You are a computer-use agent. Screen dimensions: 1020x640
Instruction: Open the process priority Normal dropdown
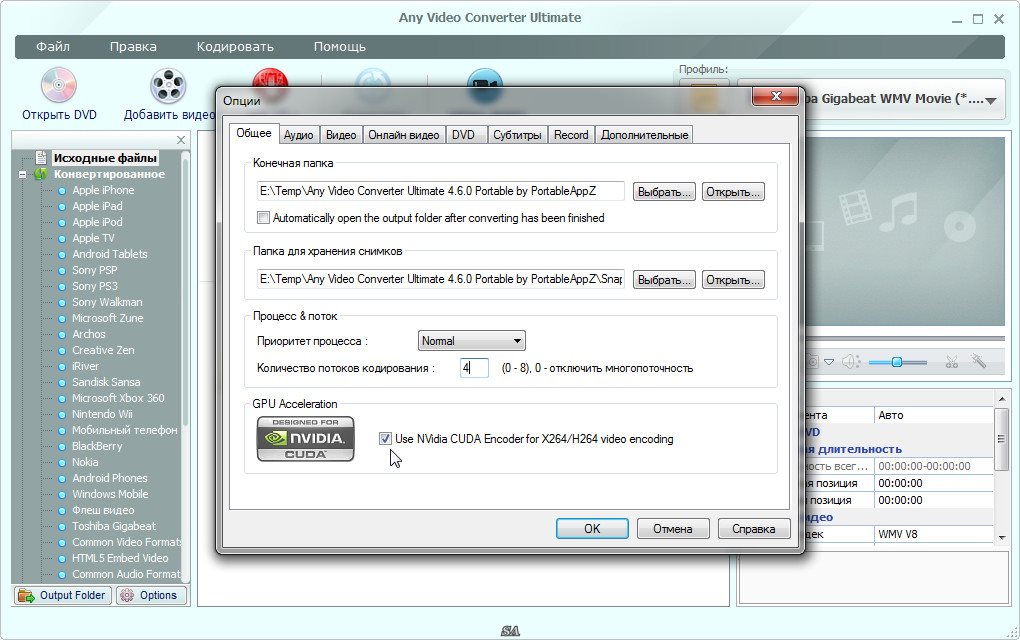point(471,341)
